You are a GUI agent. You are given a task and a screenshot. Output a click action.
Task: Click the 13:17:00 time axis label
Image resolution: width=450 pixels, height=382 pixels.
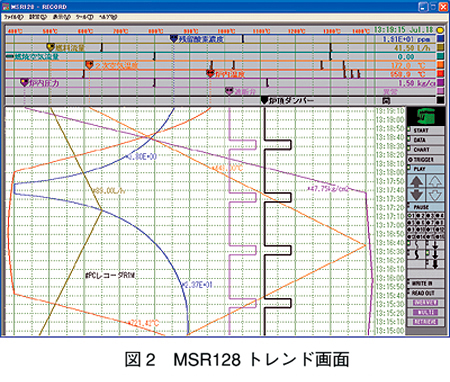click(x=390, y=225)
